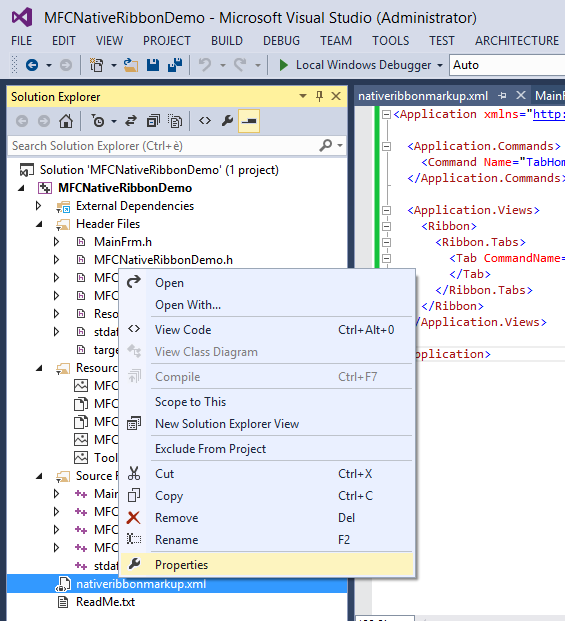
Task: Choose Copy in the context menu
Action: tap(267, 496)
